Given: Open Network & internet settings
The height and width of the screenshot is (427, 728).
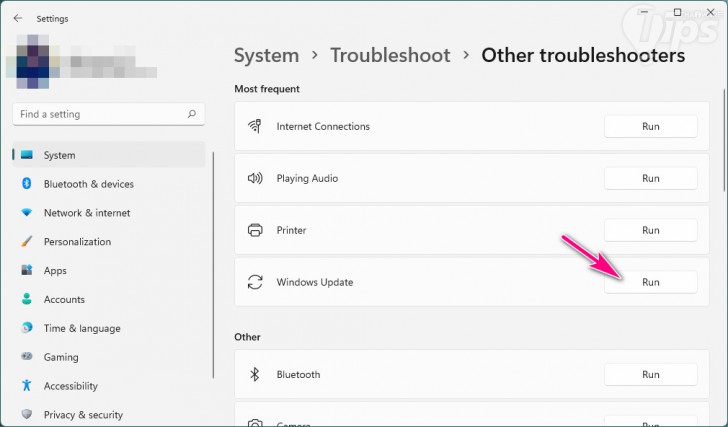Looking at the screenshot, I should [109, 213].
